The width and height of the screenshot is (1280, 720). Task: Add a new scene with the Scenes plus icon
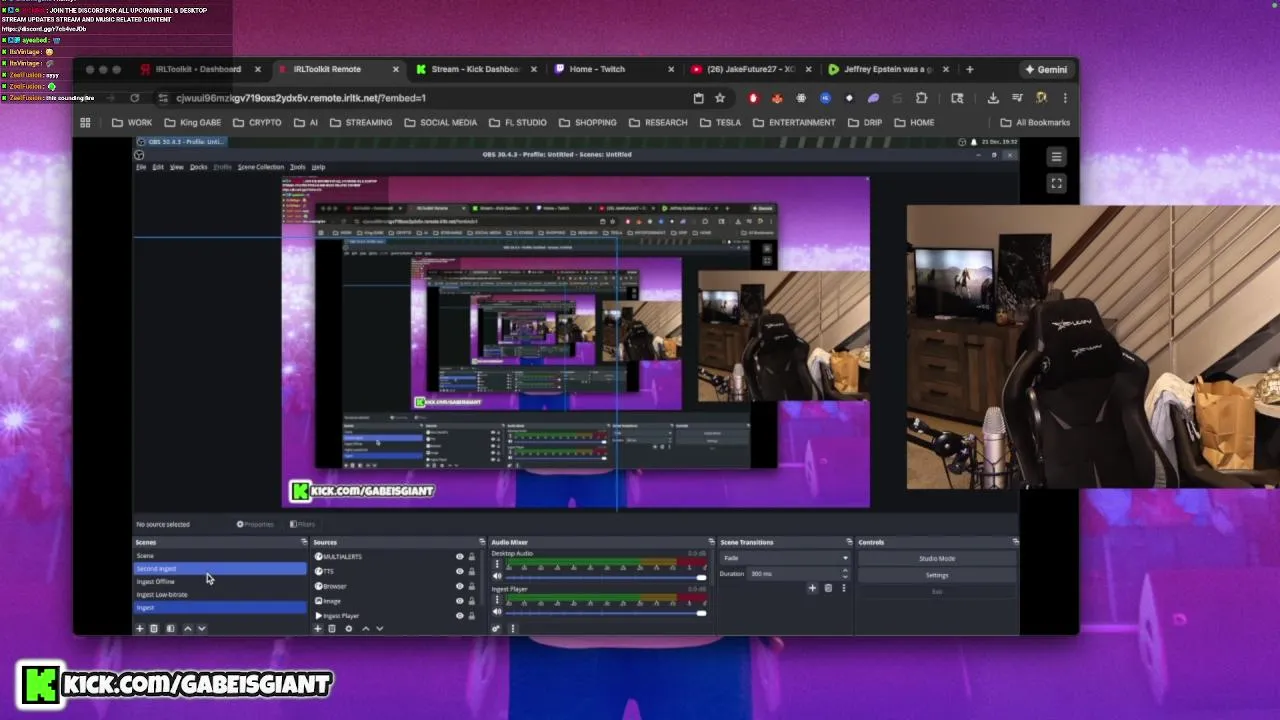[140, 628]
